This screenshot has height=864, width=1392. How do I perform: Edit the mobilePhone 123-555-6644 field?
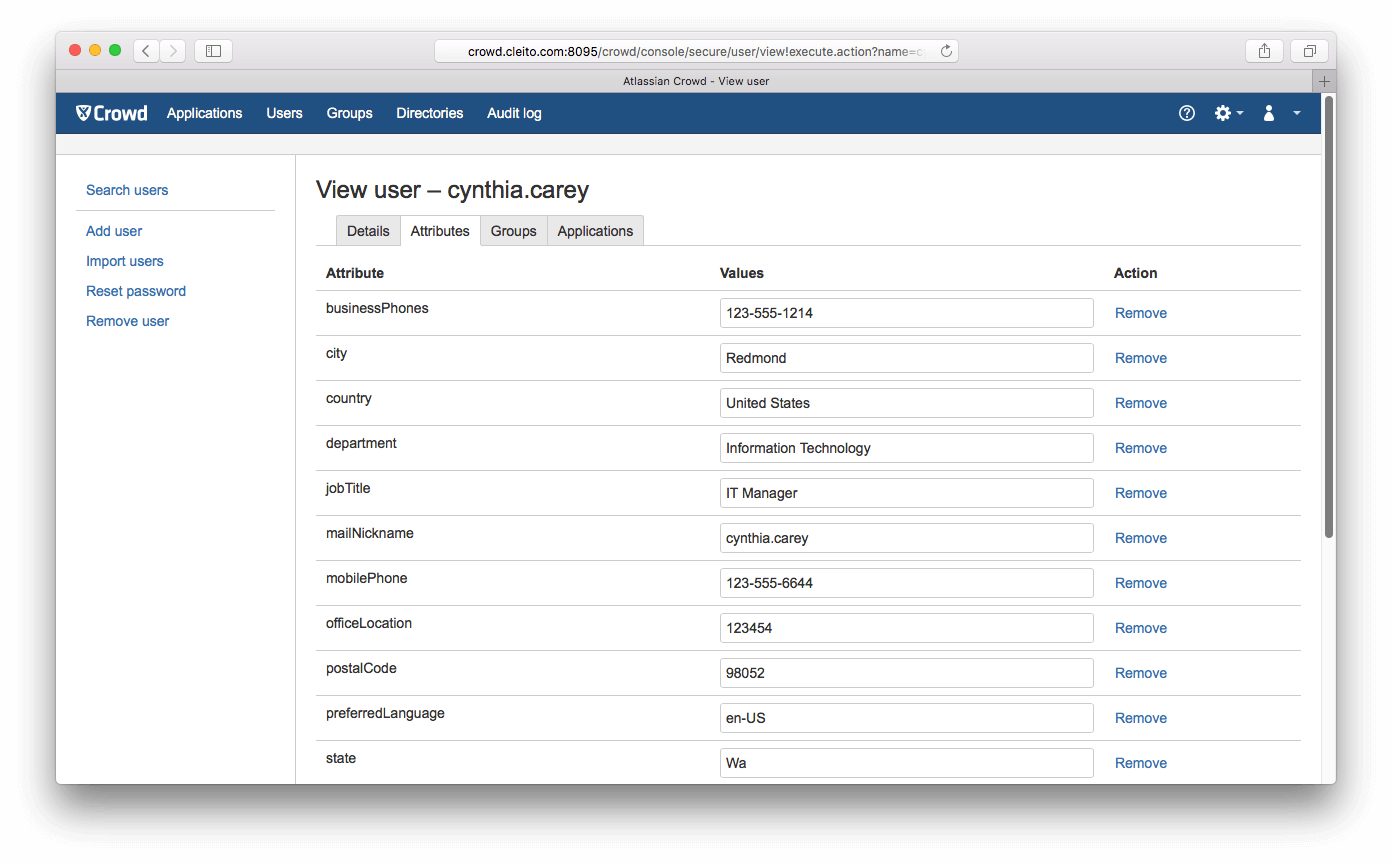[x=907, y=583]
